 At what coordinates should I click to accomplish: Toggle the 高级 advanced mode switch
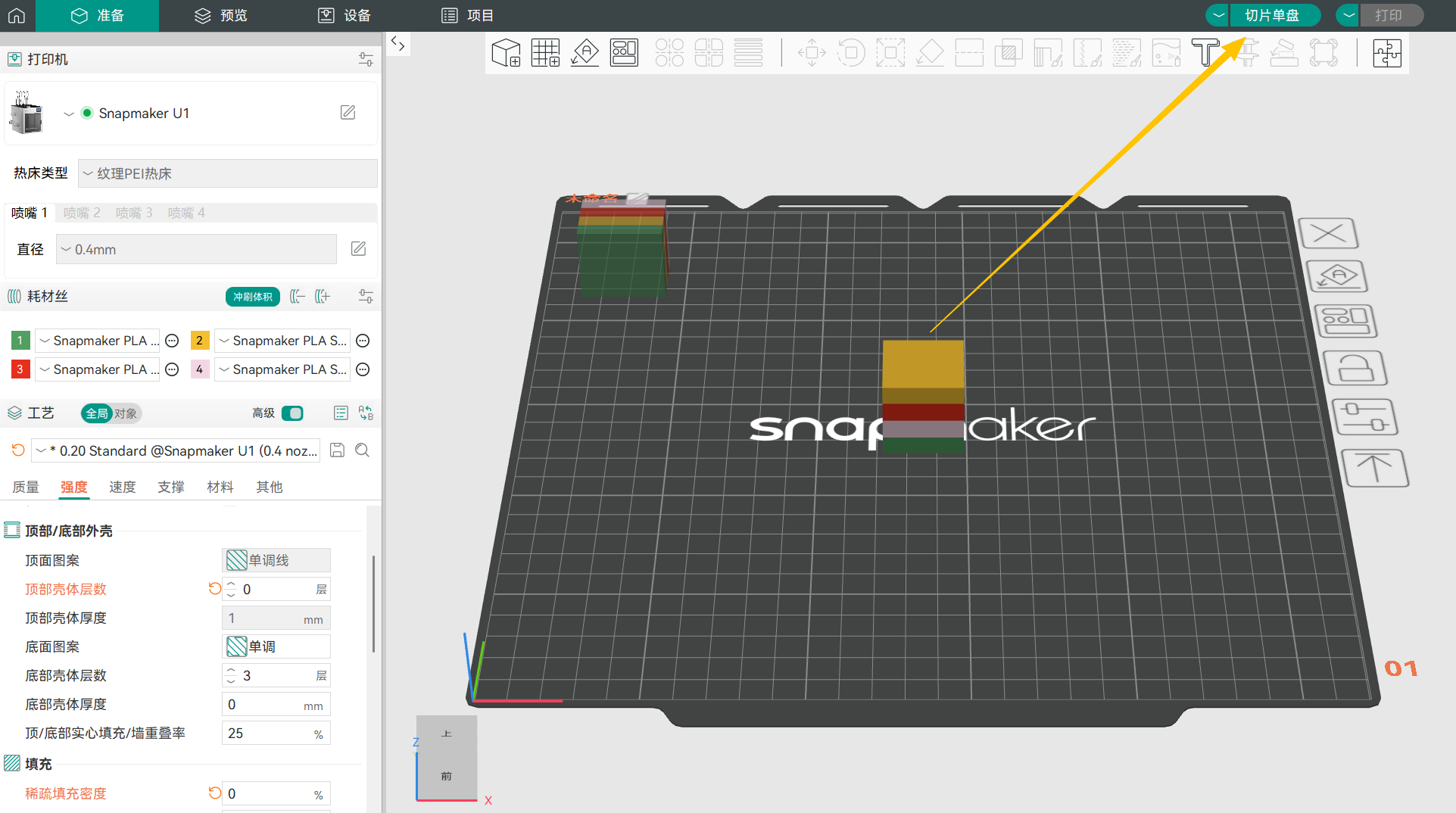click(x=292, y=413)
